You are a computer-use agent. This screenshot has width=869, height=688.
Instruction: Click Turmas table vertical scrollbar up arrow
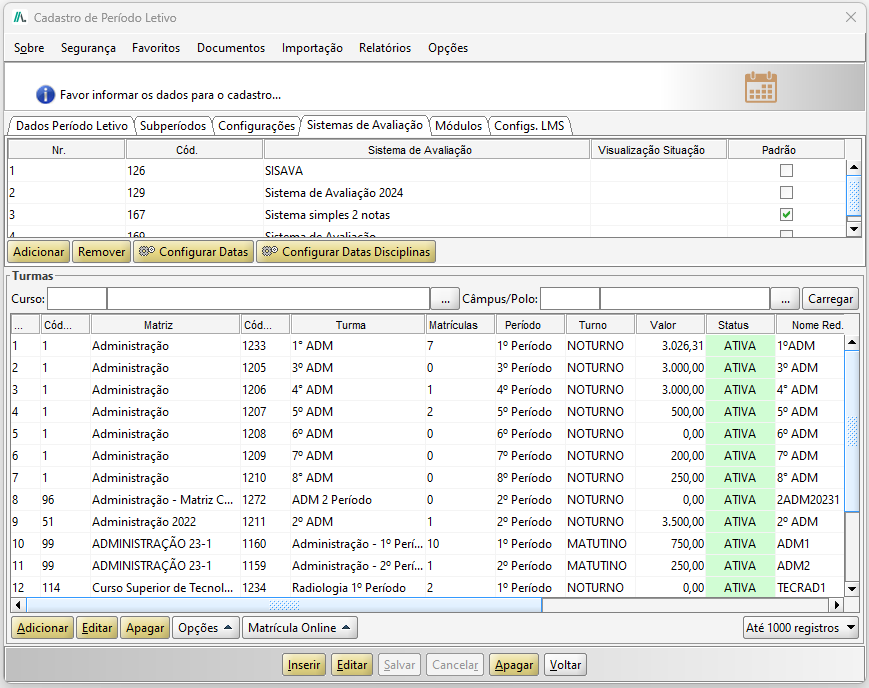852,343
